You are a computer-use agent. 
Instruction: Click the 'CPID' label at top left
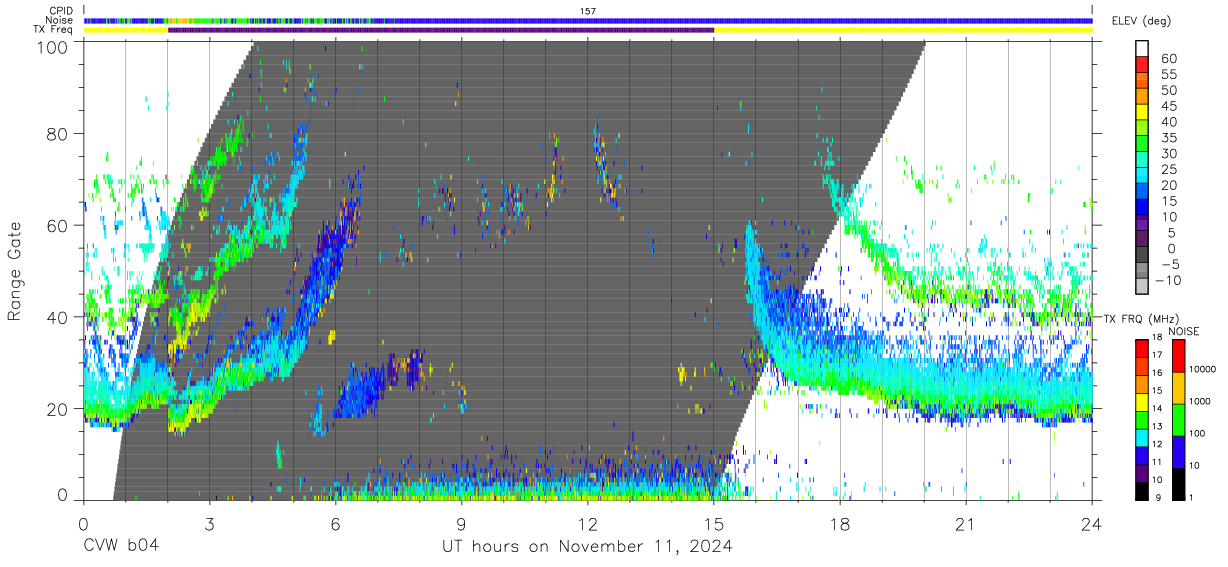click(x=60, y=10)
